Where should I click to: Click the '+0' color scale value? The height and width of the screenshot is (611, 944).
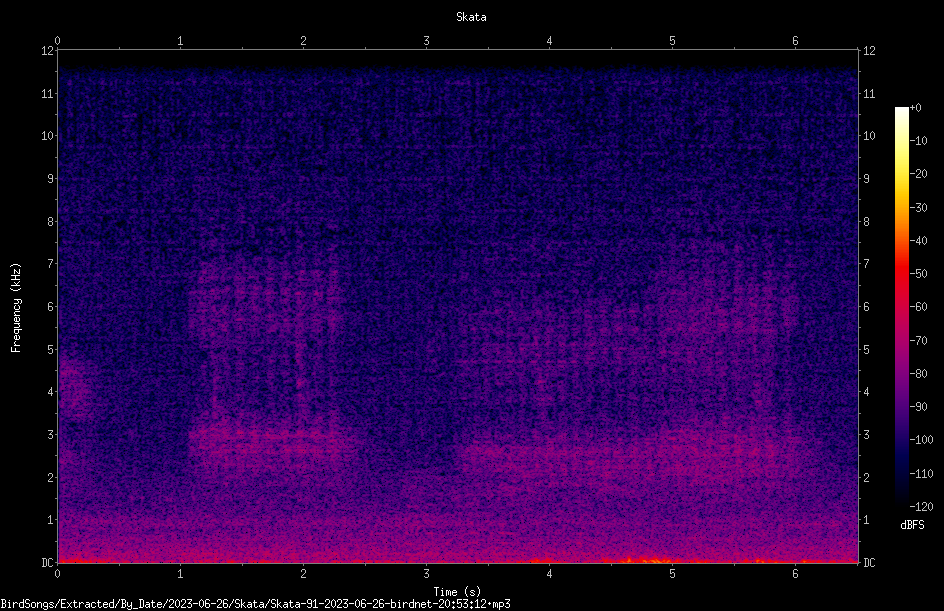(915, 108)
